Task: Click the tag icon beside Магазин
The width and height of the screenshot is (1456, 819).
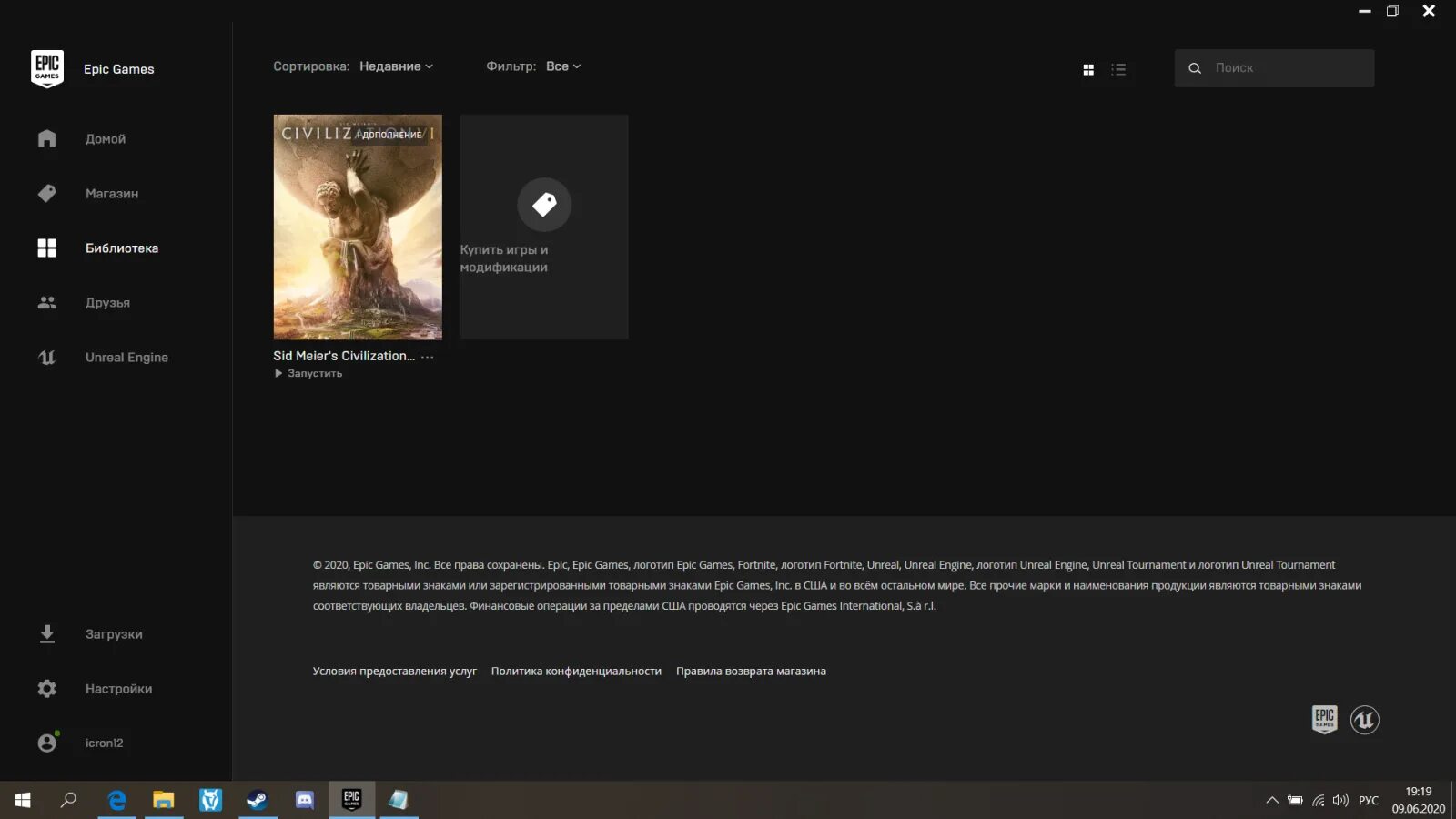Action: pos(47,193)
